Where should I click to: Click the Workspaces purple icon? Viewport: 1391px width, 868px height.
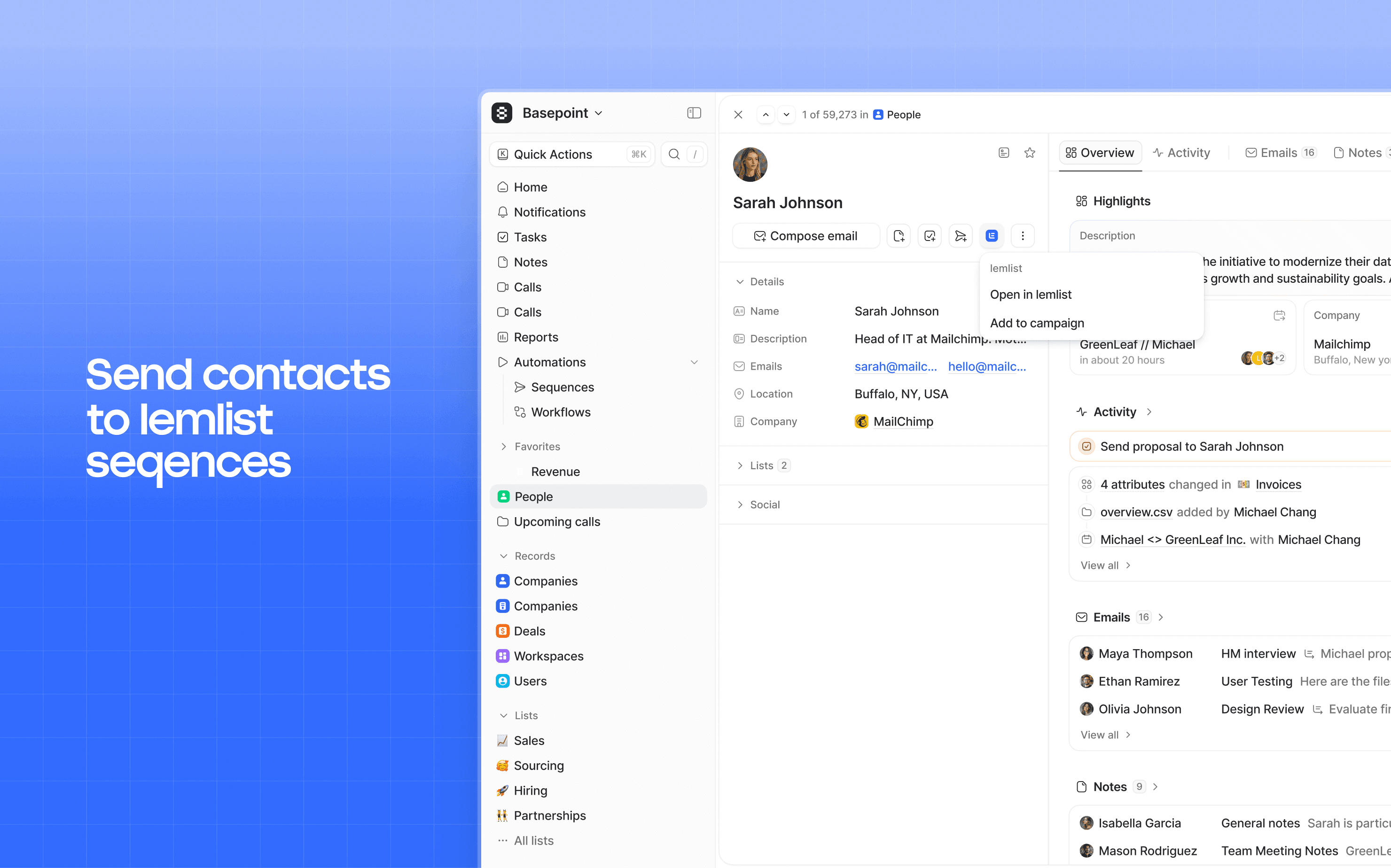point(502,656)
